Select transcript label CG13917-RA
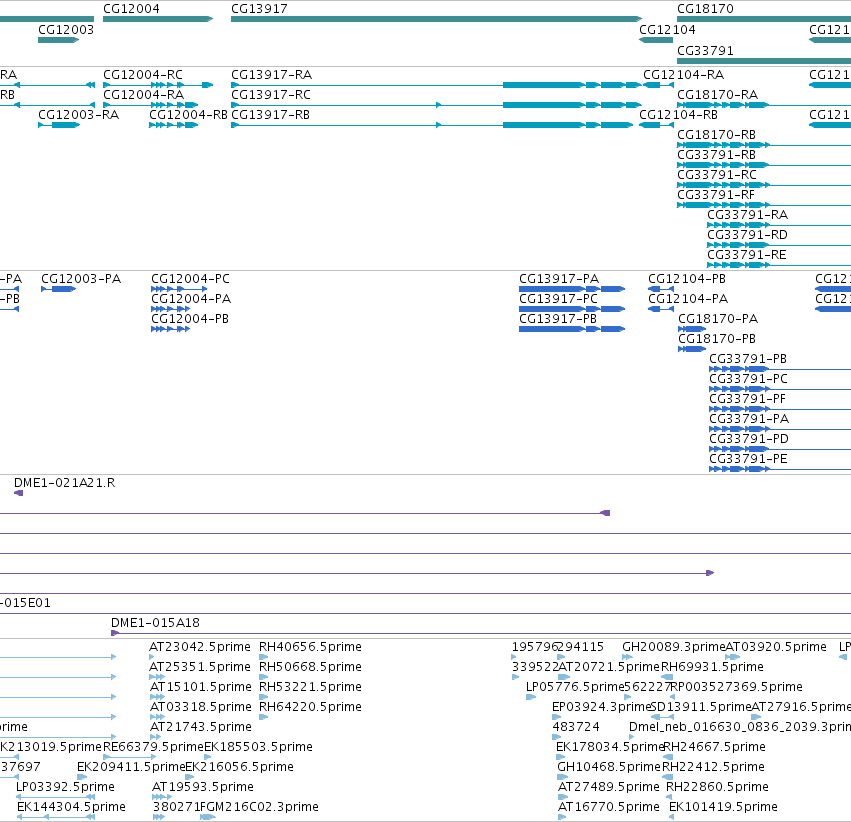 coord(271,75)
